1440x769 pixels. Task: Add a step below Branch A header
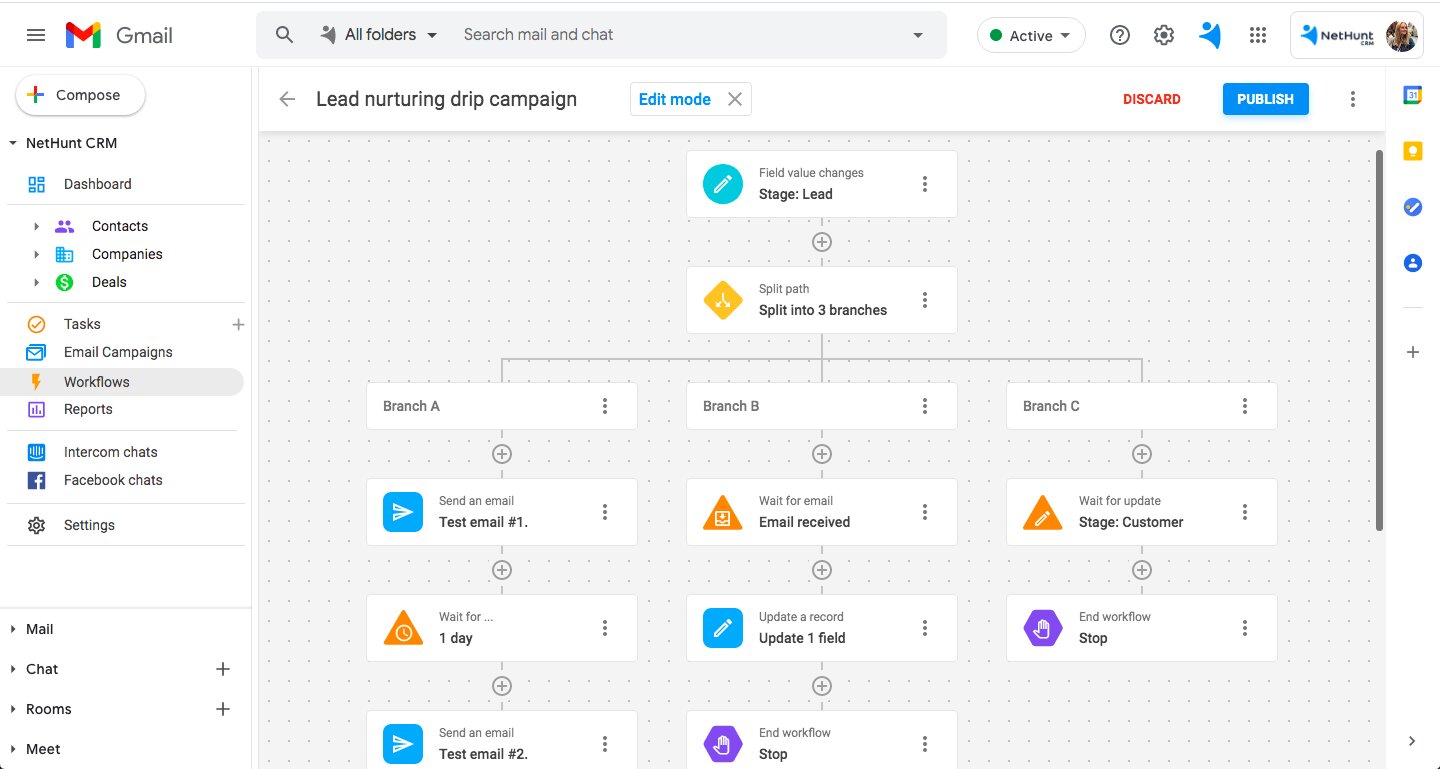(x=502, y=454)
